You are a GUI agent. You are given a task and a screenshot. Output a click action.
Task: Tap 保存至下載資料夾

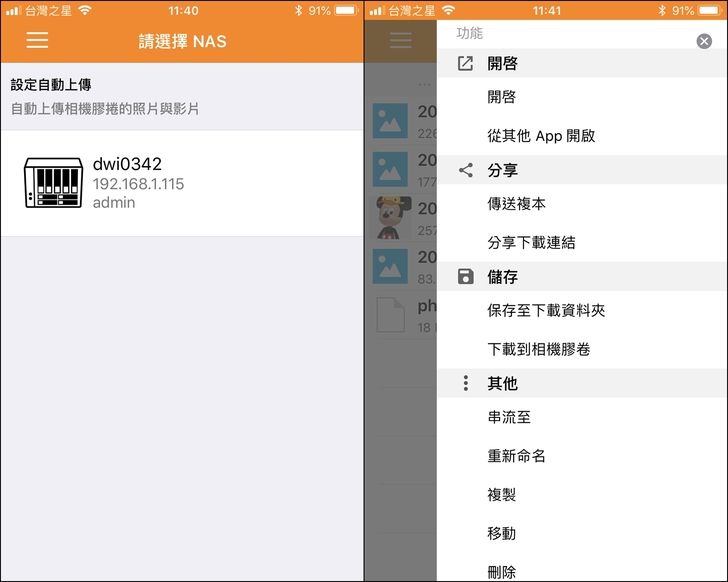(x=546, y=311)
